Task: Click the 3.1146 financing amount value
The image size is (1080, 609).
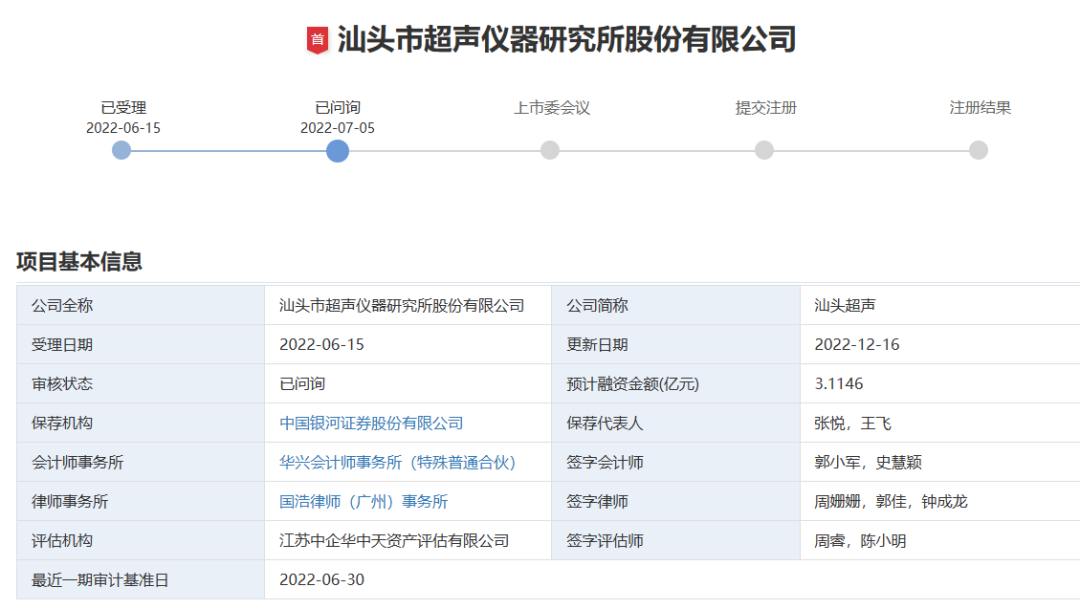Action: point(839,384)
